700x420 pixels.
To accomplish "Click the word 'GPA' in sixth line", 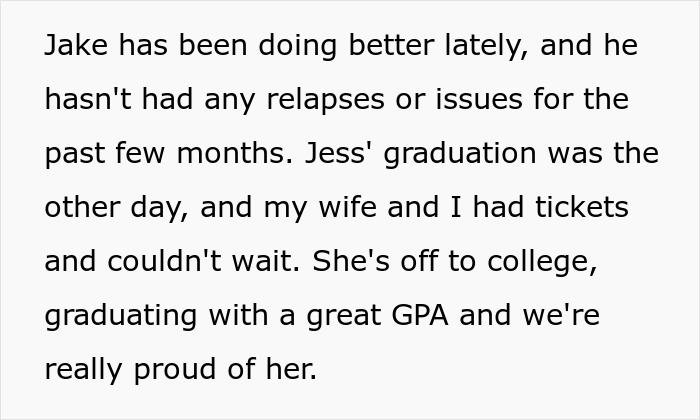I will [420, 315].
